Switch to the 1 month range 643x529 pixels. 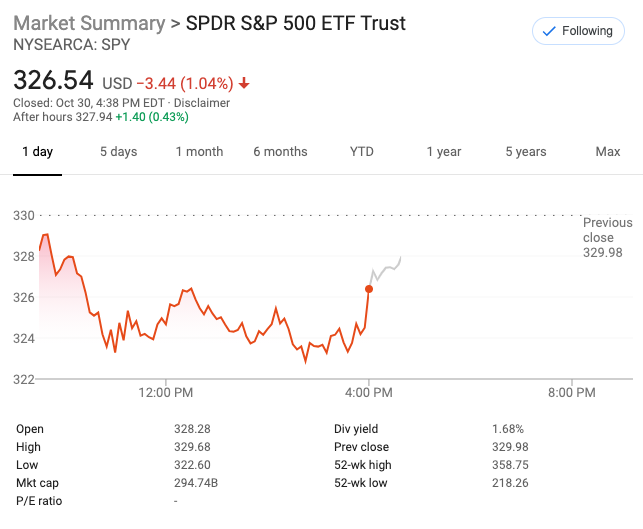199,152
